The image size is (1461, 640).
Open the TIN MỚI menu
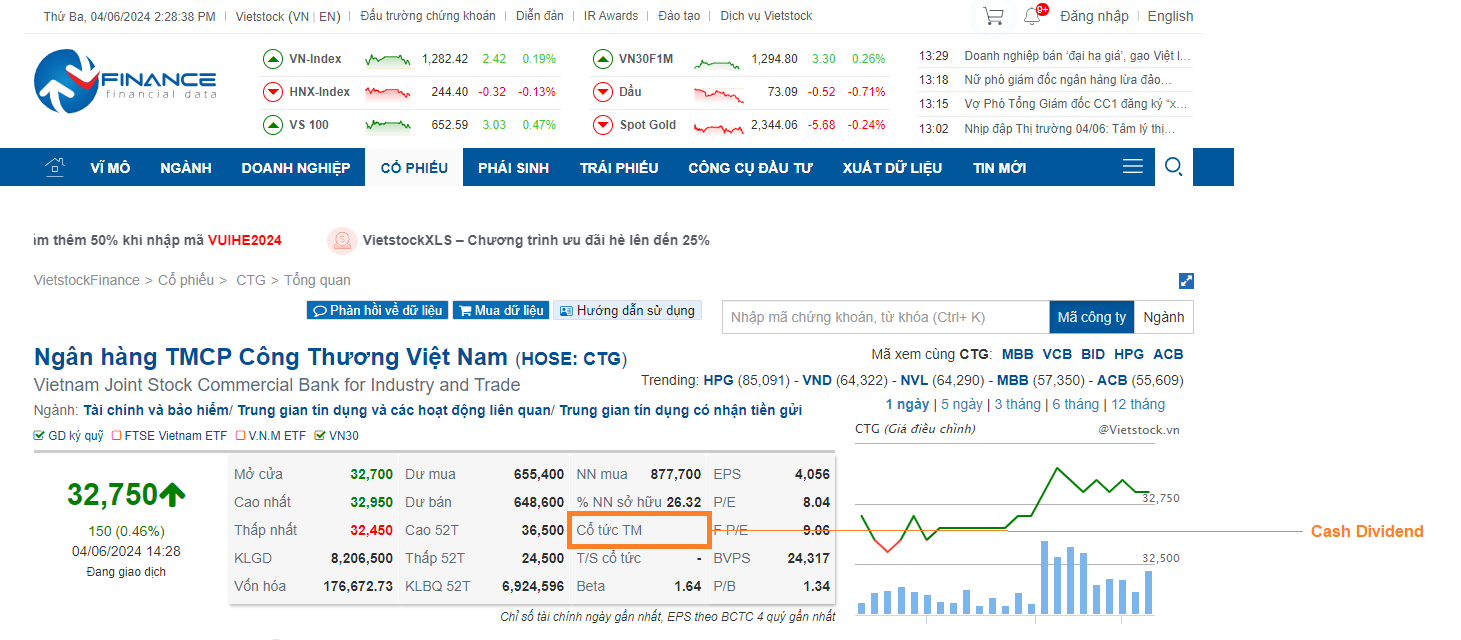click(x=1000, y=167)
